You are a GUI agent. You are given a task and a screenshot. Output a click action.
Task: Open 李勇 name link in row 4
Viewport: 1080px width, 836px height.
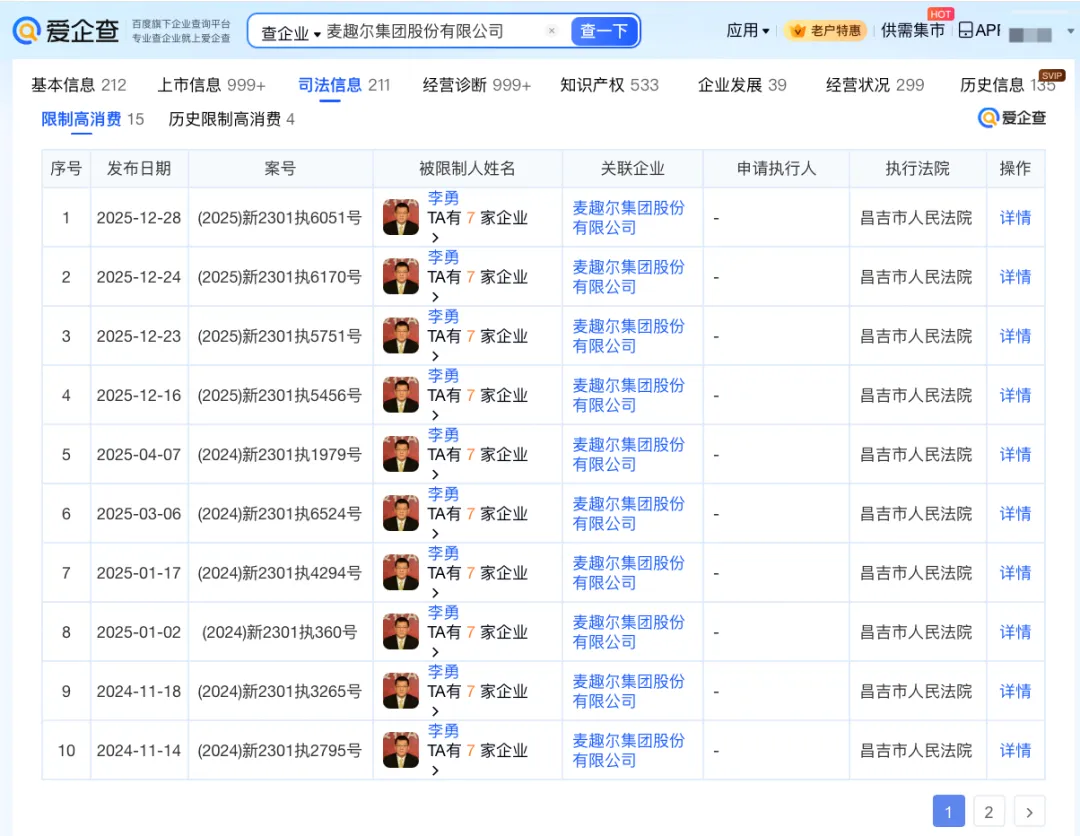tap(443, 376)
